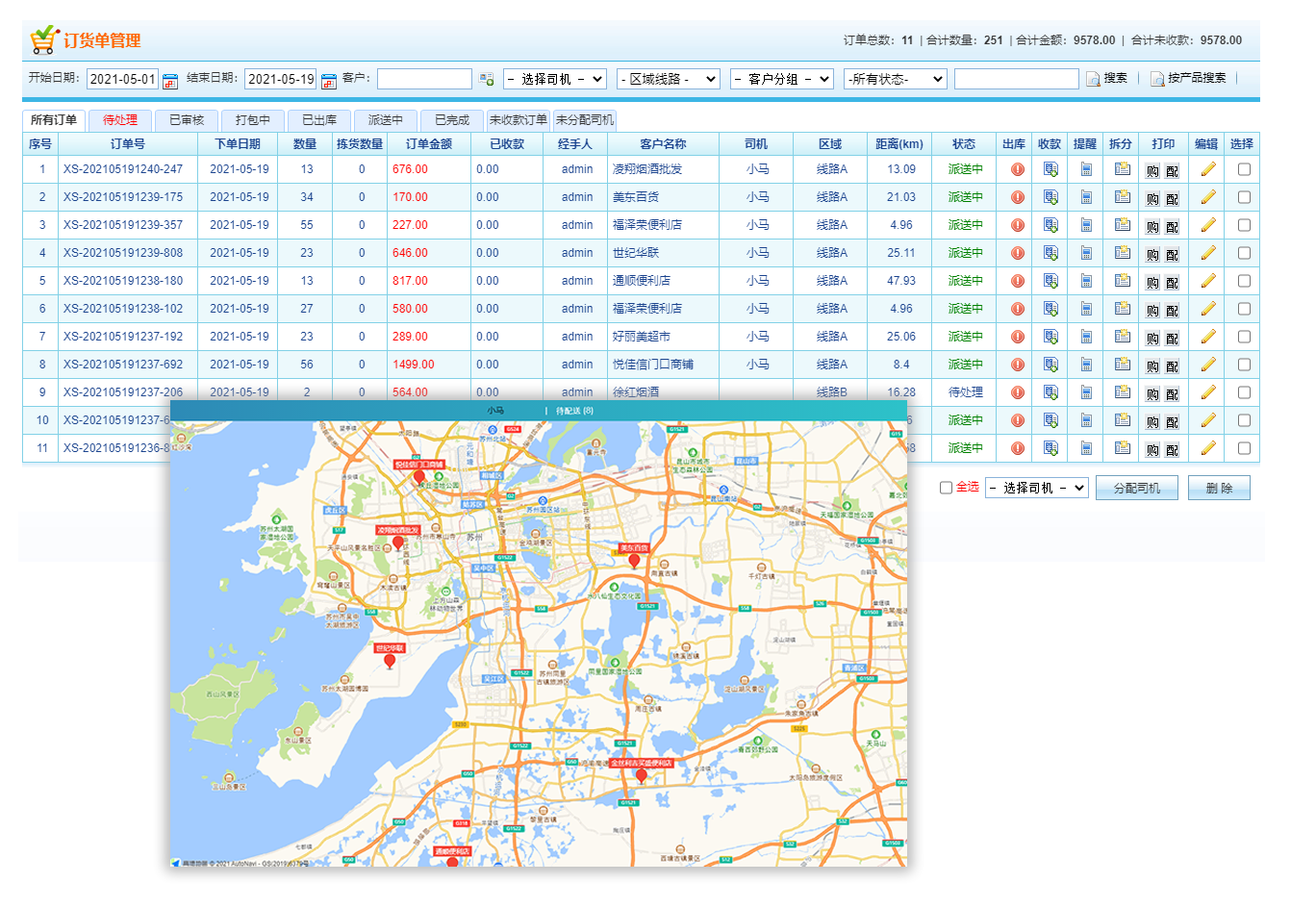Click the 搜索 search icon

pos(1093,79)
